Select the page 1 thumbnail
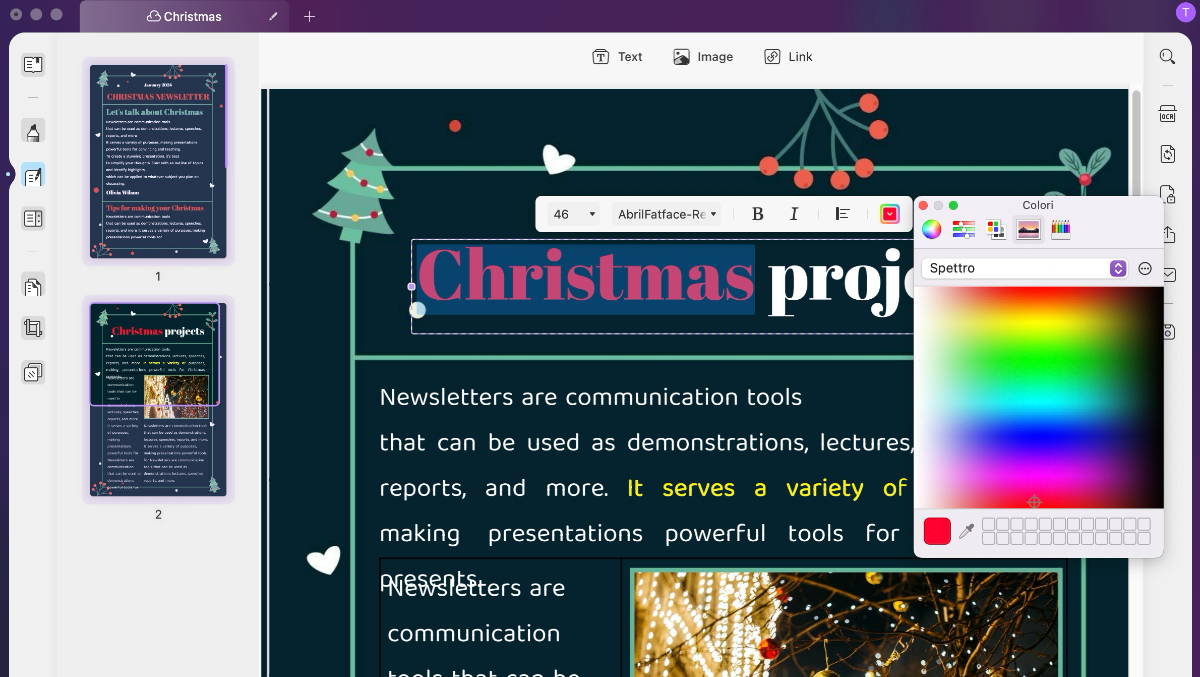The width and height of the screenshot is (1200, 677). coord(157,162)
